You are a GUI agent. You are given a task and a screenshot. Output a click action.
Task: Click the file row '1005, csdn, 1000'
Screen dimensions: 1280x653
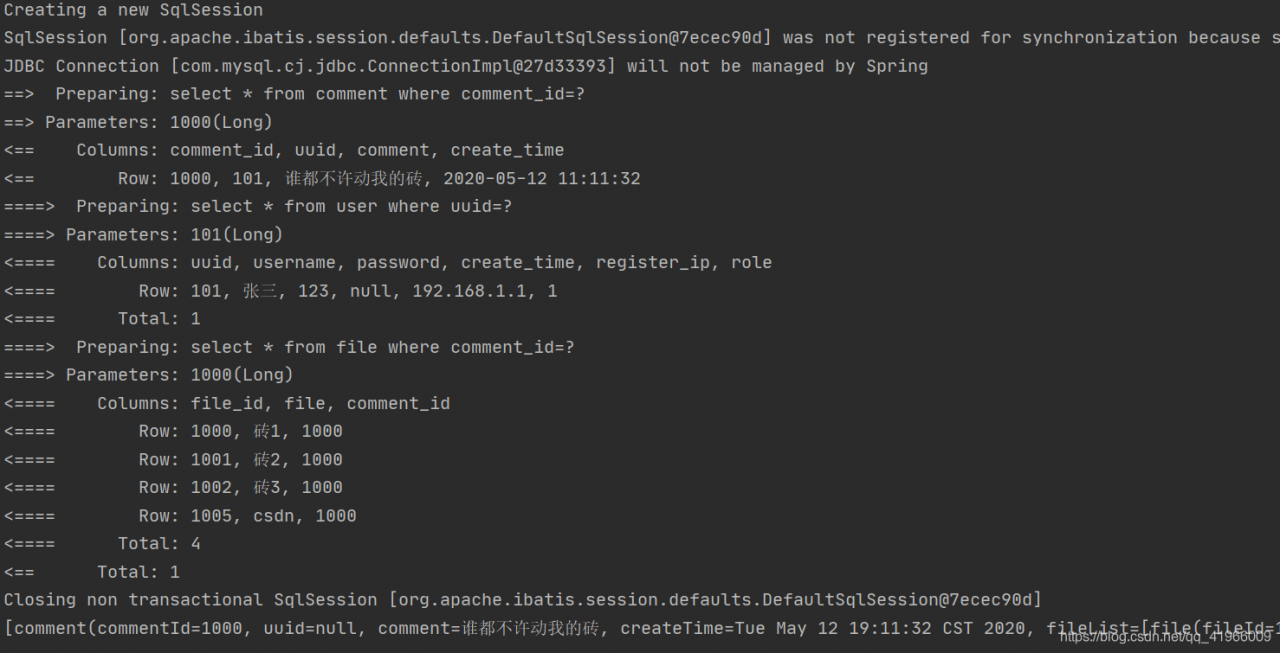(x=180, y=516)
